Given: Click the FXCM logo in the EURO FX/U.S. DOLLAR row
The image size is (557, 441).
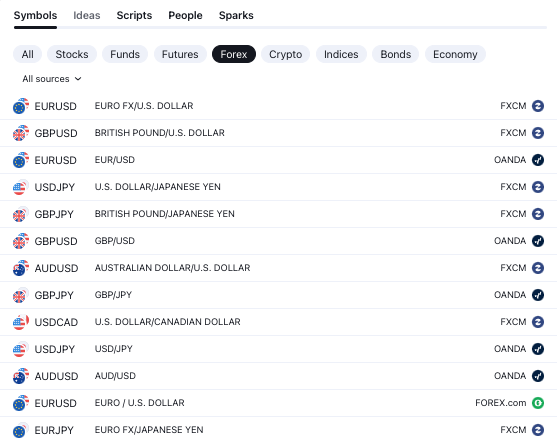Looking at the screenshot, I should point(538,106).
